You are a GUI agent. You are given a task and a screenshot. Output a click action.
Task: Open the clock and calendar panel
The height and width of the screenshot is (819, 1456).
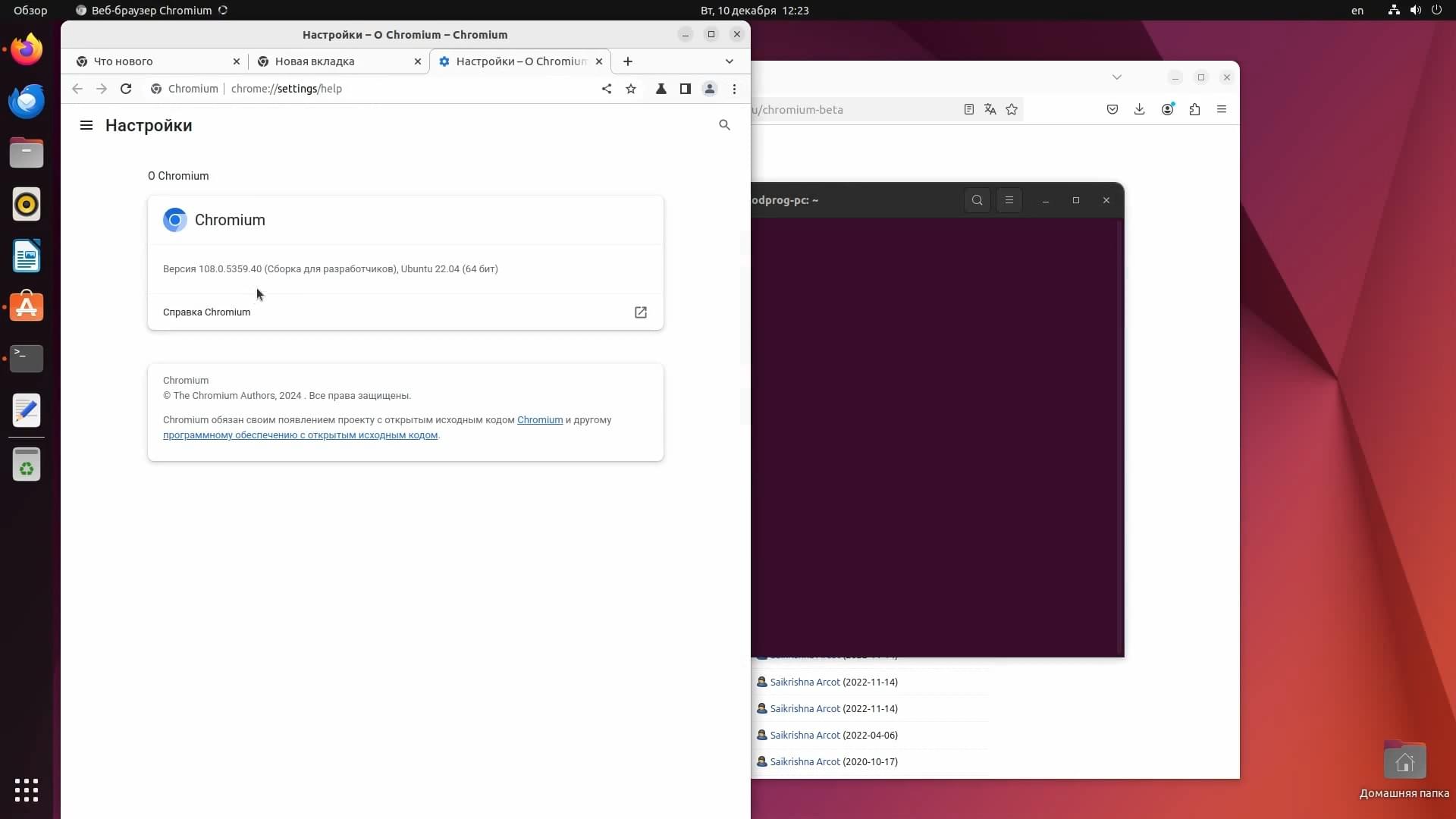click(x=755, y=11)
